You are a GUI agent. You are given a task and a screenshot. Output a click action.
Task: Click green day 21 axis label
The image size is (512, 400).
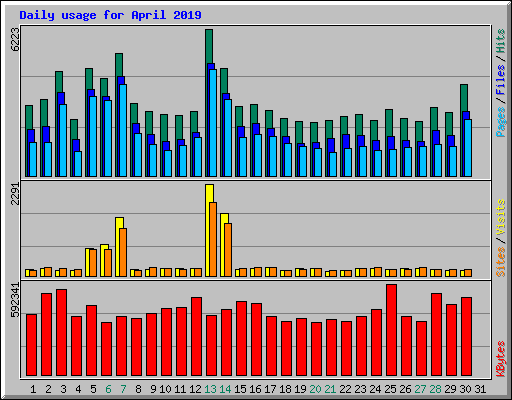point(330,389)
